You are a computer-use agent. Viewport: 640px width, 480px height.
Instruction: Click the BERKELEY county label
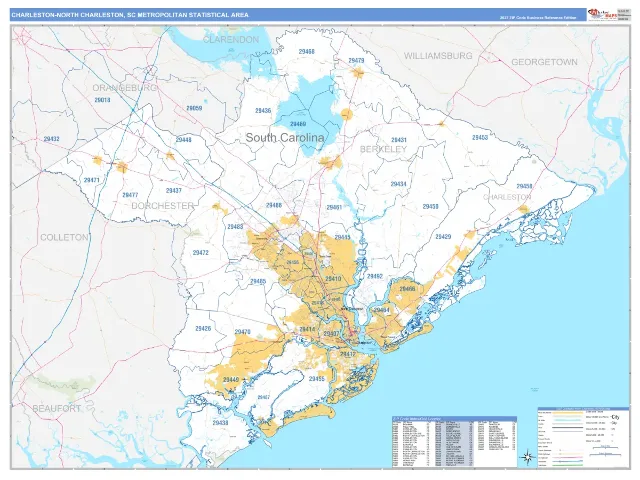383,149
